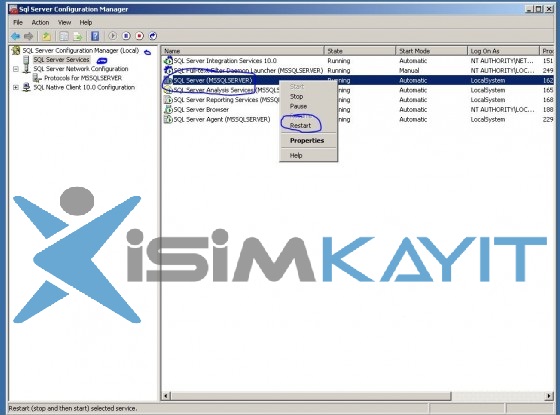Click the Up one level toolbar icon
The height and width of the screenshot is (415, 560).
pos(46,36)
